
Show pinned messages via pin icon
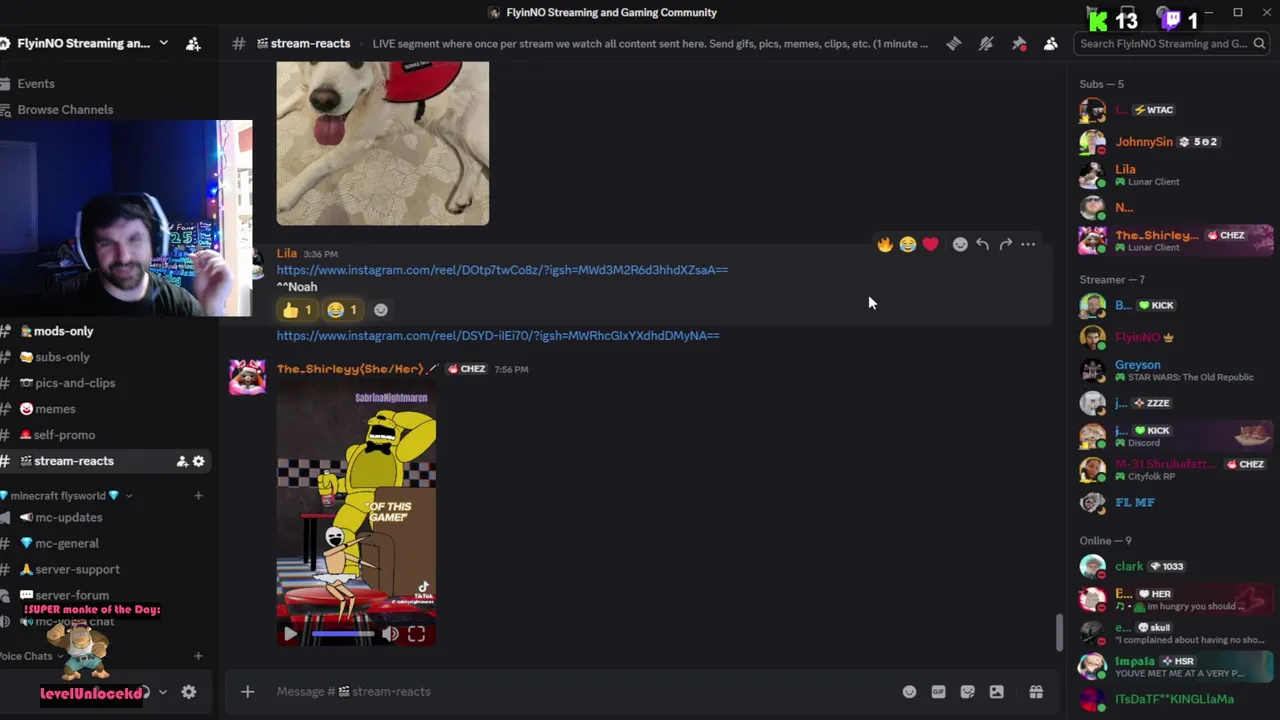[x=1019, y=44]
